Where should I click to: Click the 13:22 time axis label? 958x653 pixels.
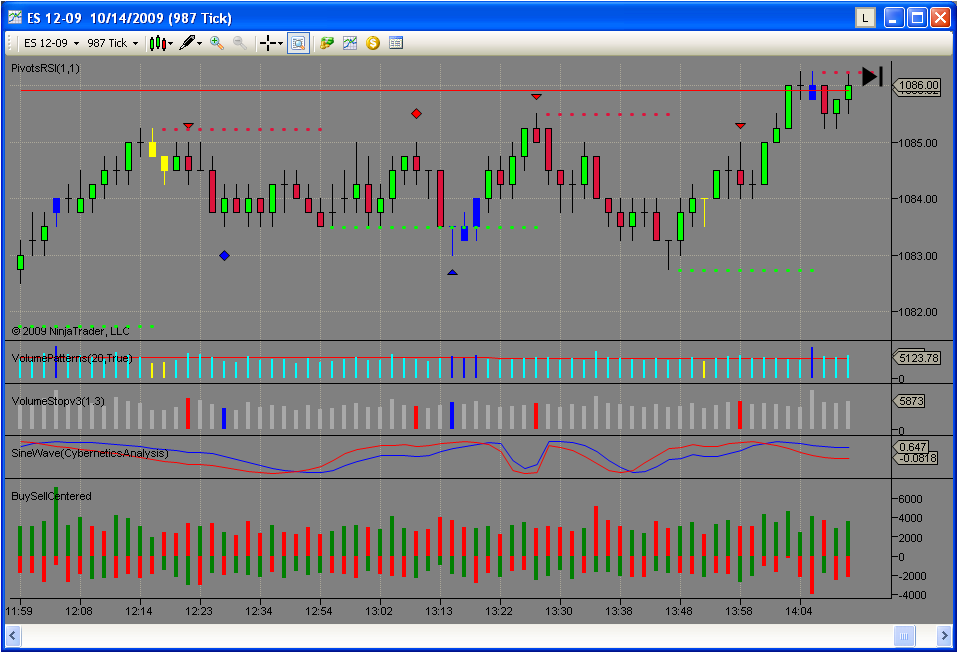tap(499, 611)
